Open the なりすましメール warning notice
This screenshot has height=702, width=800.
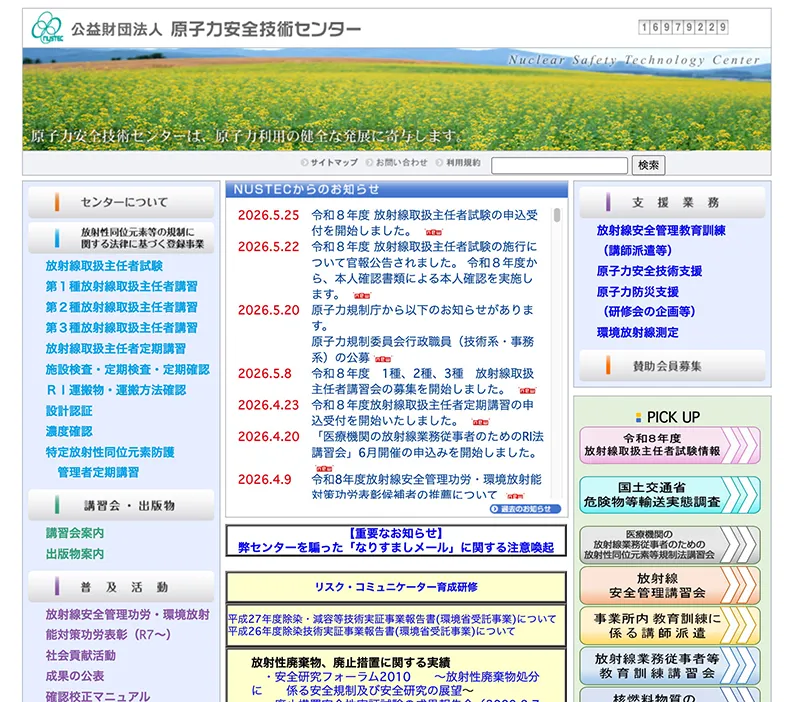[x=396, y=541]
